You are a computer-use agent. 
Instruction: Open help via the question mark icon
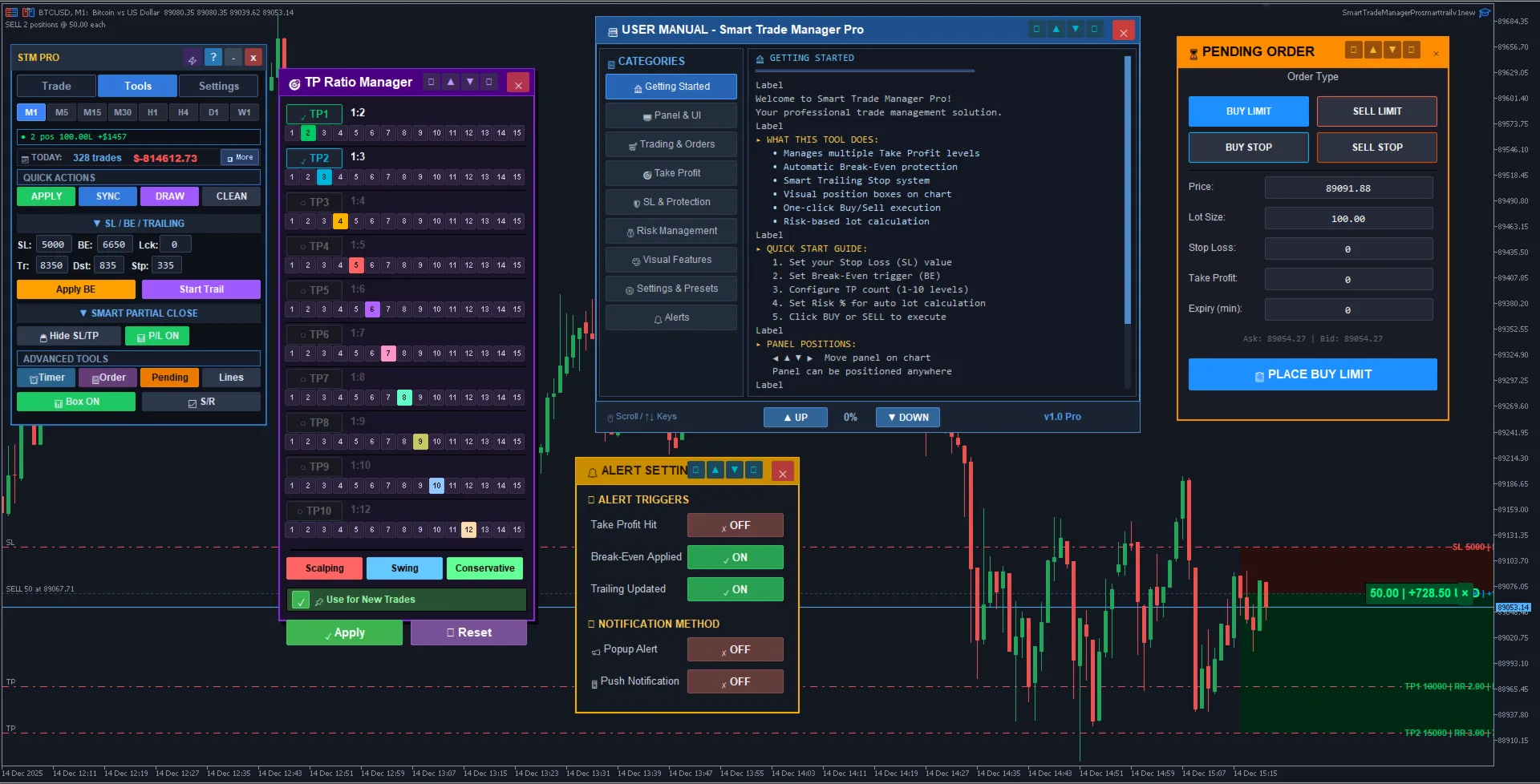(x=213, y=57)
